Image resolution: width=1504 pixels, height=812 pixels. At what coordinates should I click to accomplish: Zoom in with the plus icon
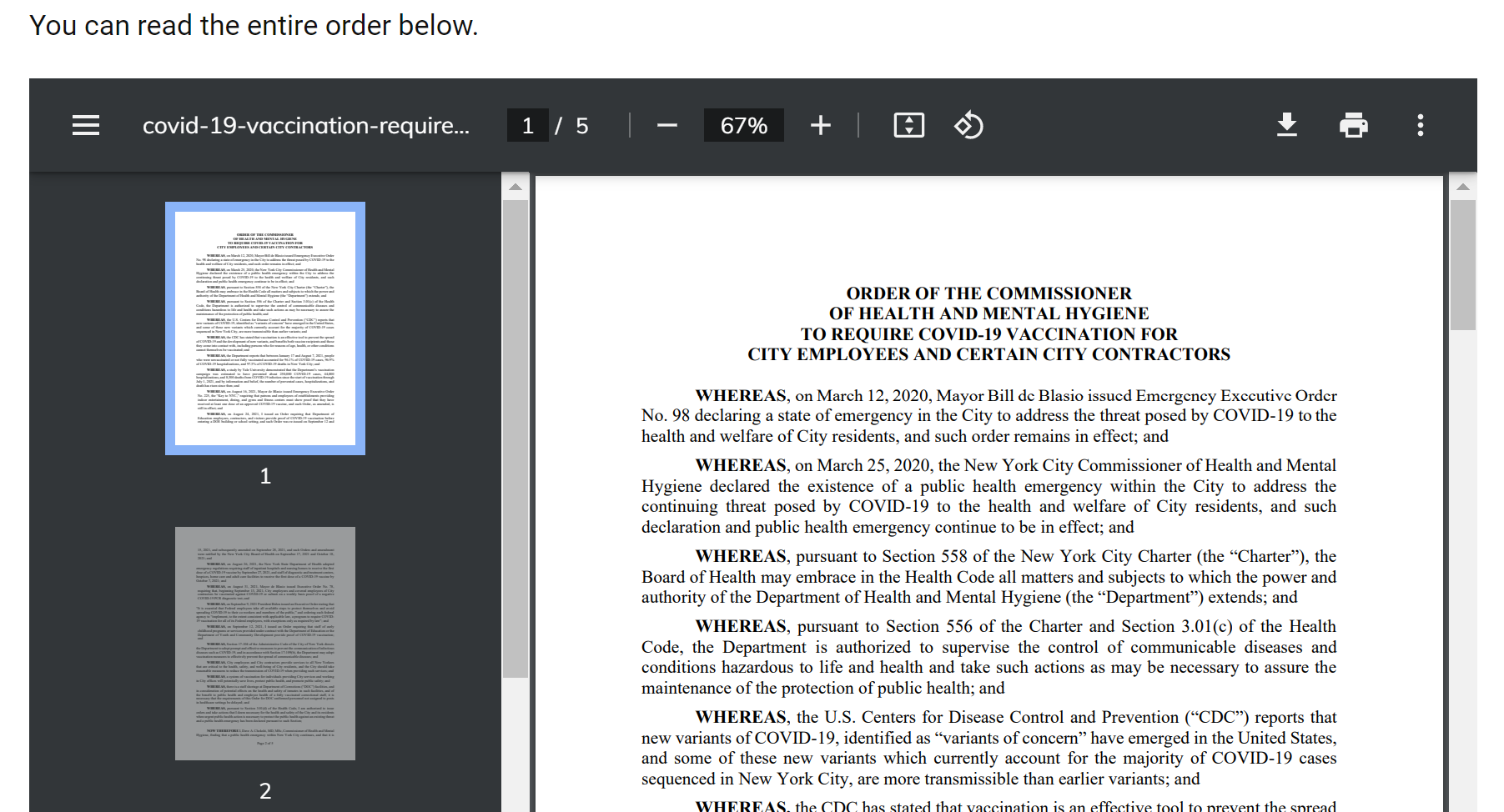tap(821, 125)
